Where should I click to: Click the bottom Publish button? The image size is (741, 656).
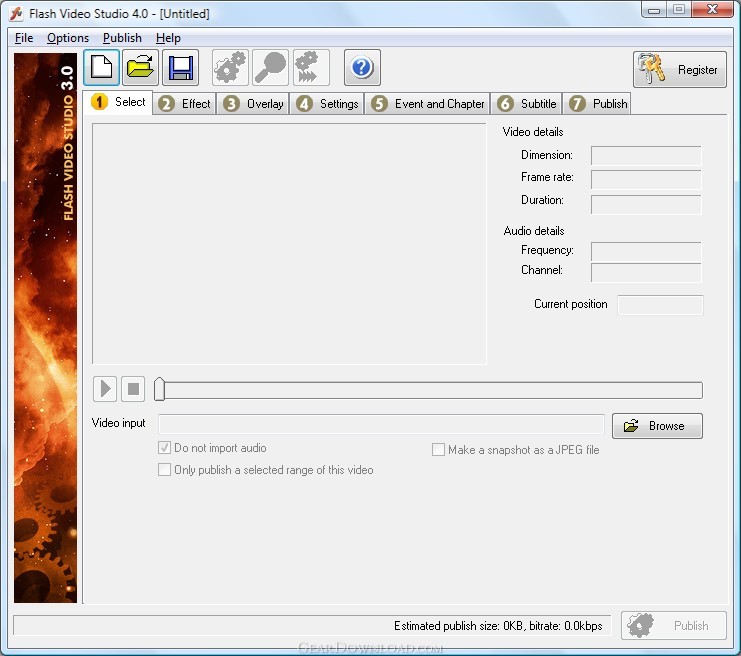coord(674,625)
